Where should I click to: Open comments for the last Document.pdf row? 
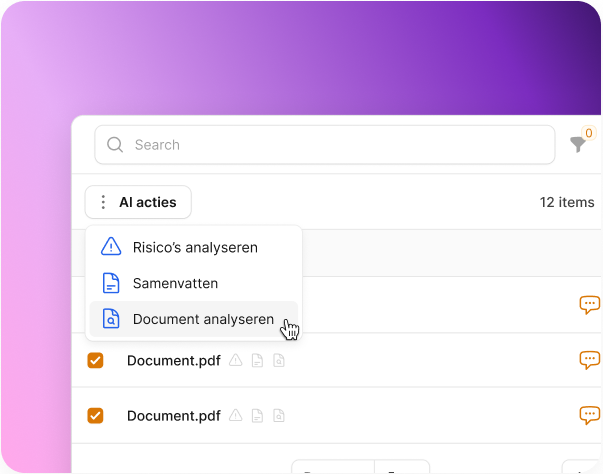pyautogui.click(x=589, y=415)
